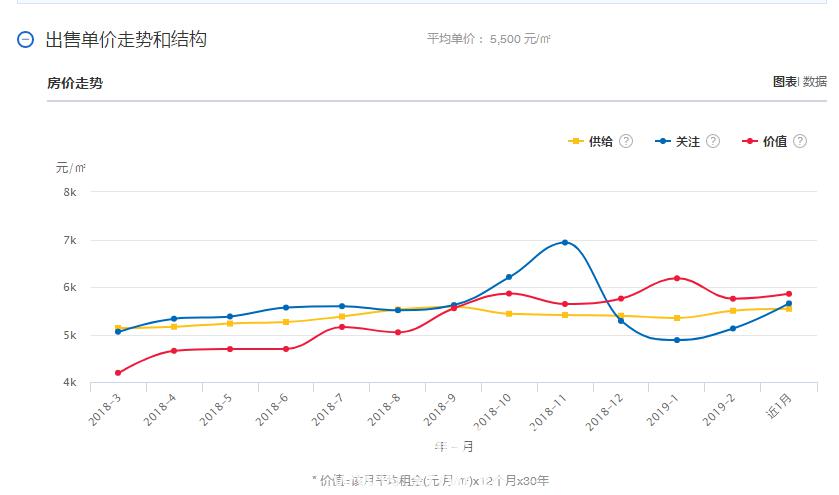
Task: Click help icon next to 价值
Action: click(800, 141)
